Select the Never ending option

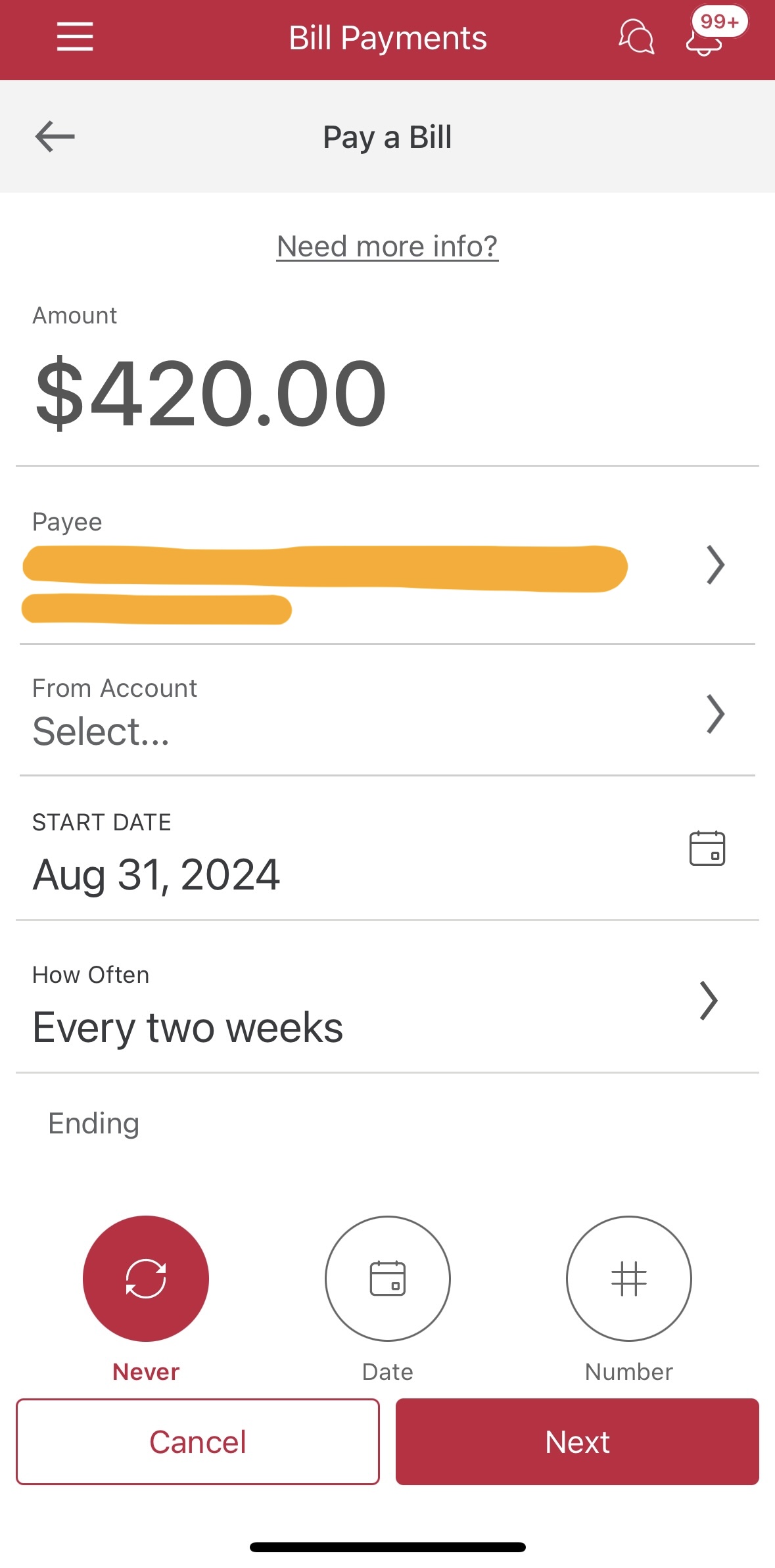[x=146, y=1278]
